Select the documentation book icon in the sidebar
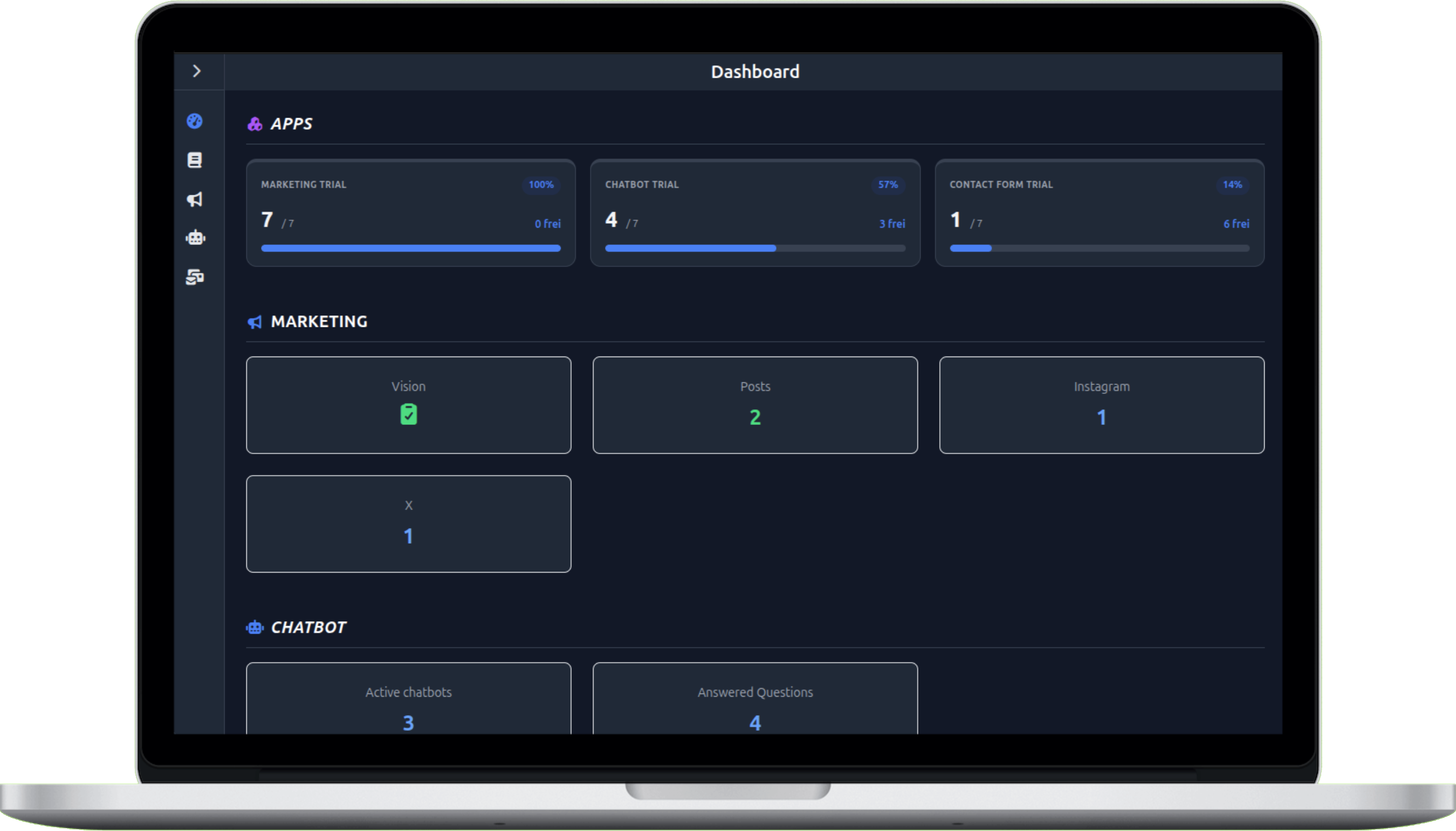This screenshot has width=1456, height=831. (x=196, y=160)
